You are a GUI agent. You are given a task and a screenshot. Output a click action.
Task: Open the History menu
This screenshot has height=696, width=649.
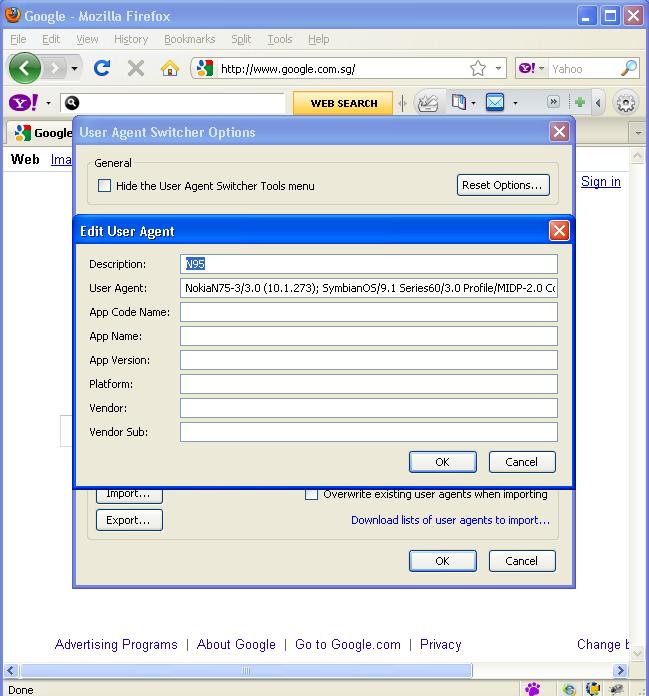pos(131,40)
